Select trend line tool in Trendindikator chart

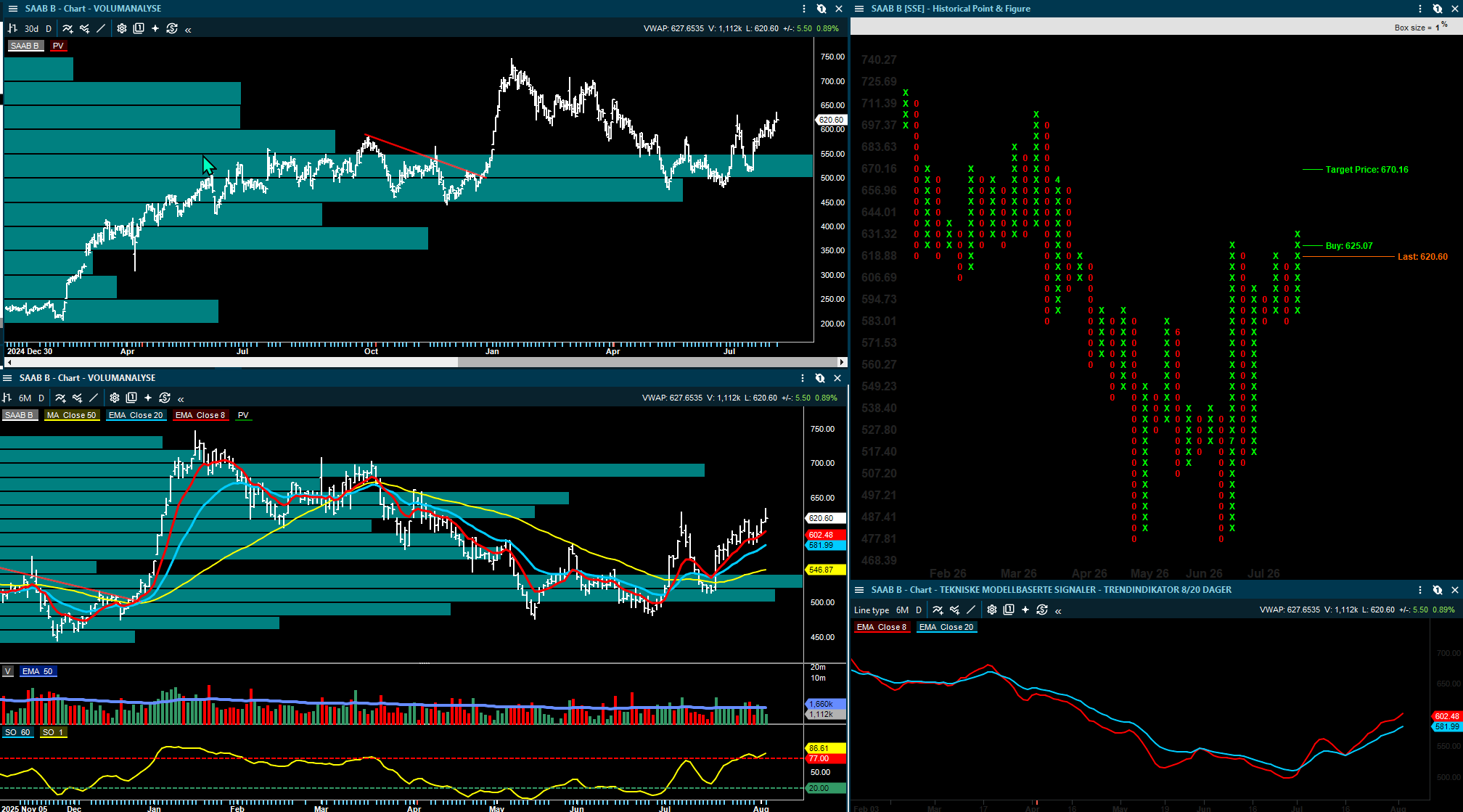(x=971, y=610)
